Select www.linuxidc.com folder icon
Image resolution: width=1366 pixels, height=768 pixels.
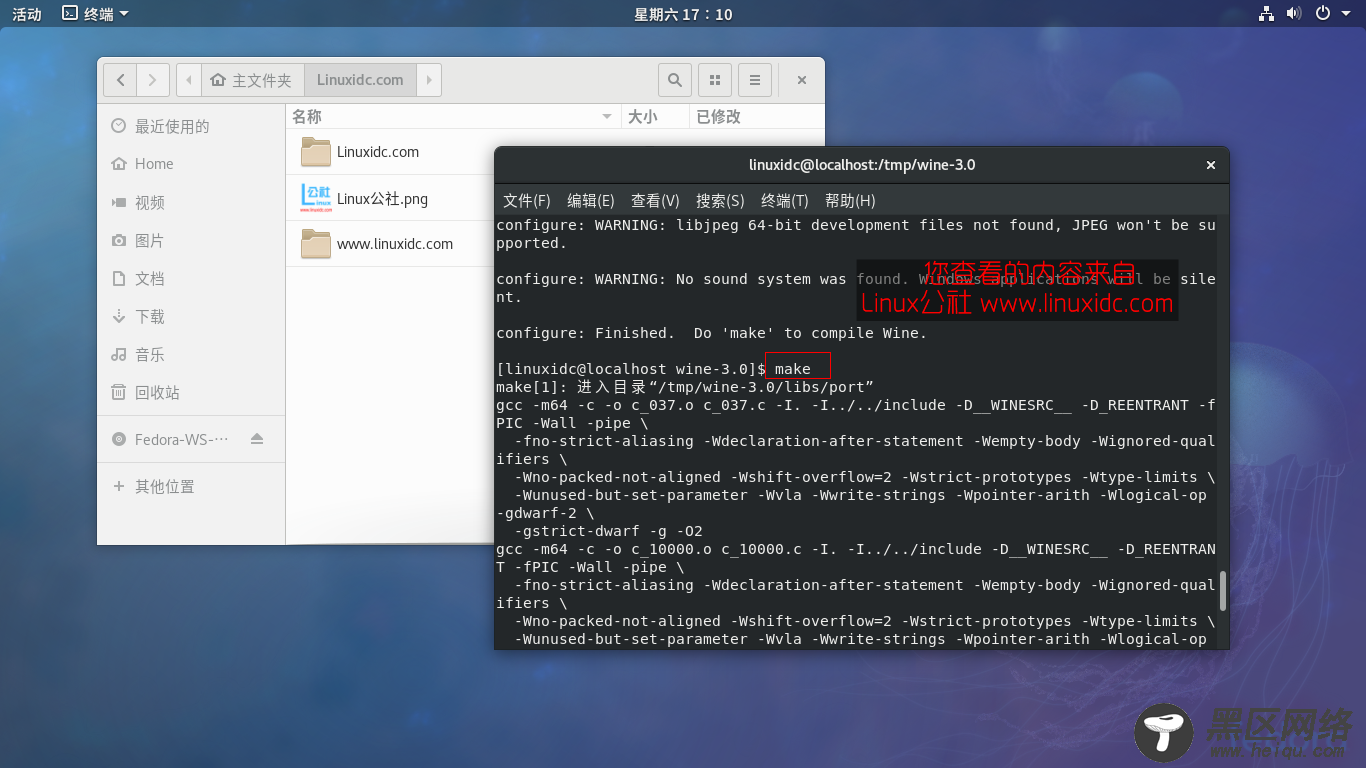[x=316, y=244]
